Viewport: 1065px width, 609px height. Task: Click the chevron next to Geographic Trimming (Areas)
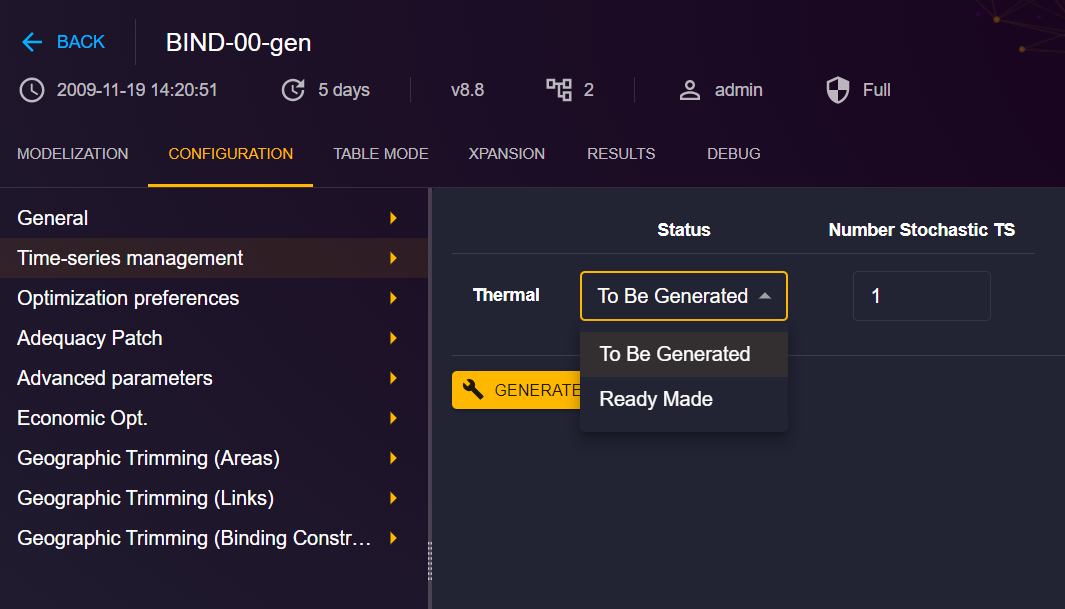393,458
